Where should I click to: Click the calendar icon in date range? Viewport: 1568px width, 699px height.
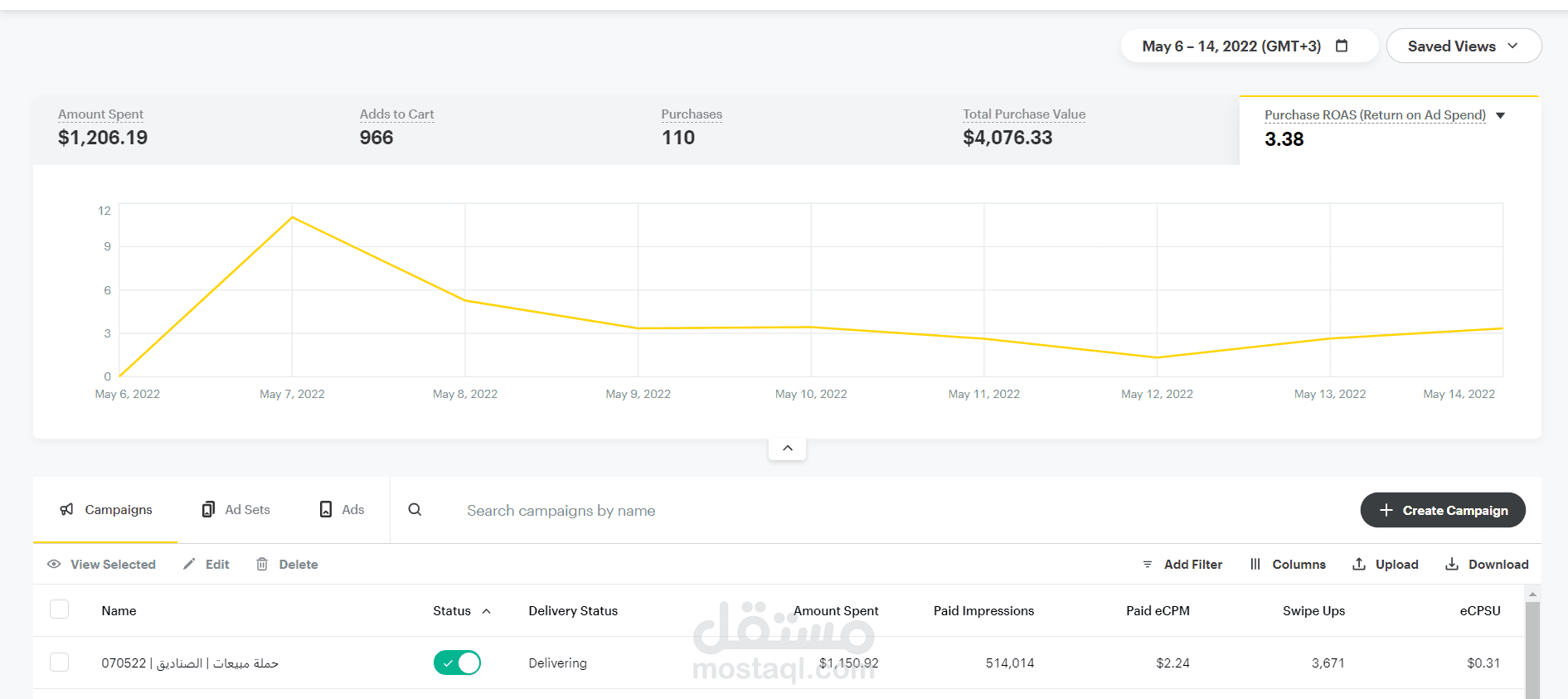(1342, 46)
